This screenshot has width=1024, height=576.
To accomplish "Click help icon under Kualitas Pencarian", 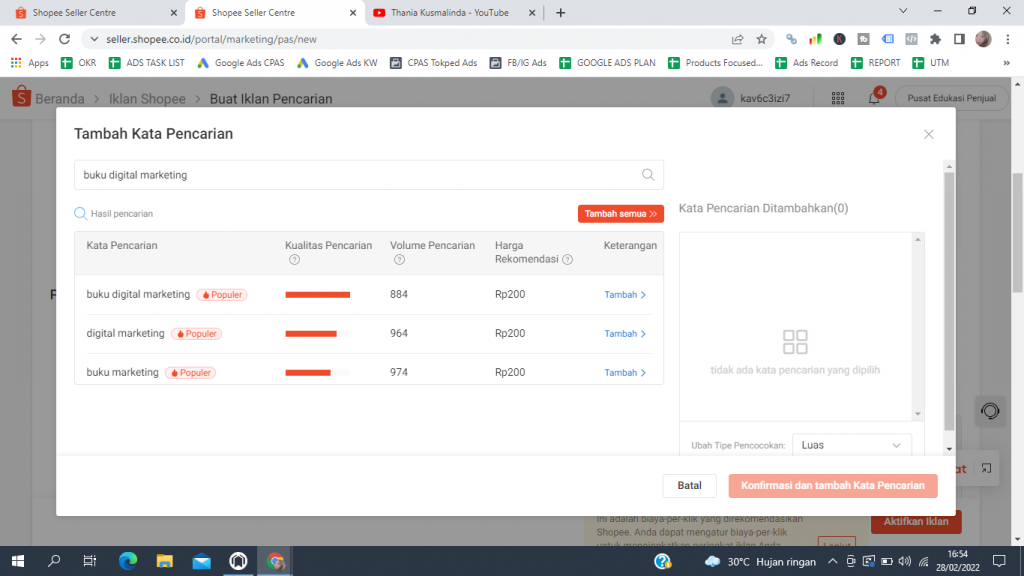I will click(x=295, y=260).
